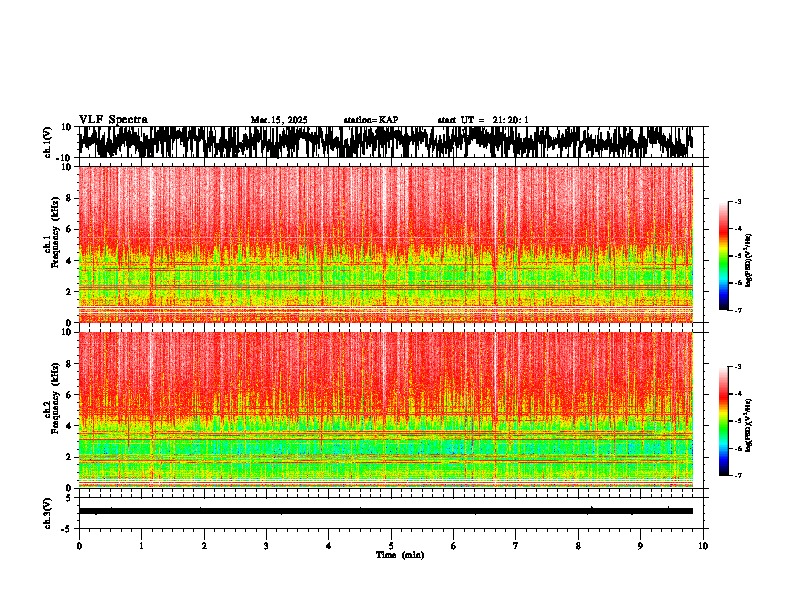Click the ch.1 spectrogram color scale bar

point(724,256)
